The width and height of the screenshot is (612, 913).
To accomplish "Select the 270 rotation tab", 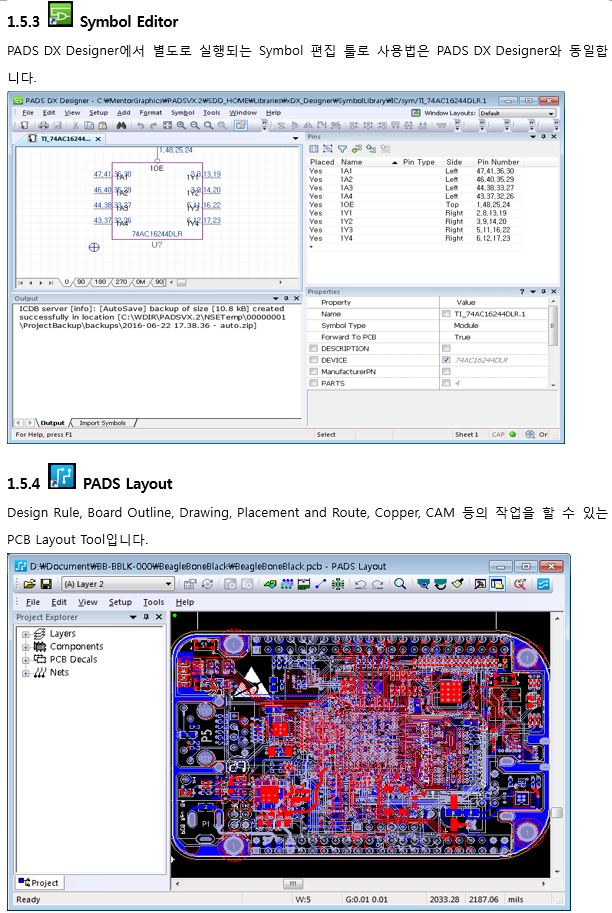I will pyautogui.click(x=121, y=282).
